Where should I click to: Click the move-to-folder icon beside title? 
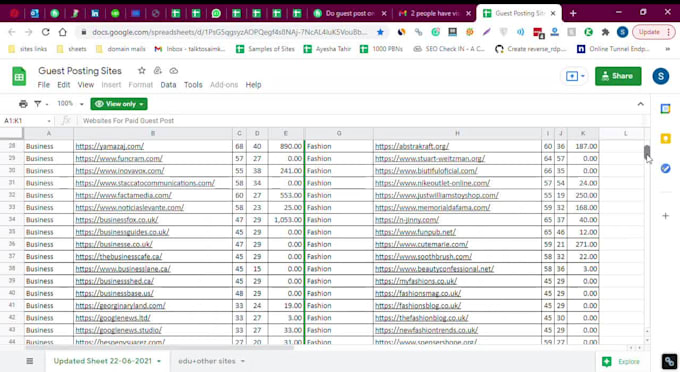pos(157,71)
